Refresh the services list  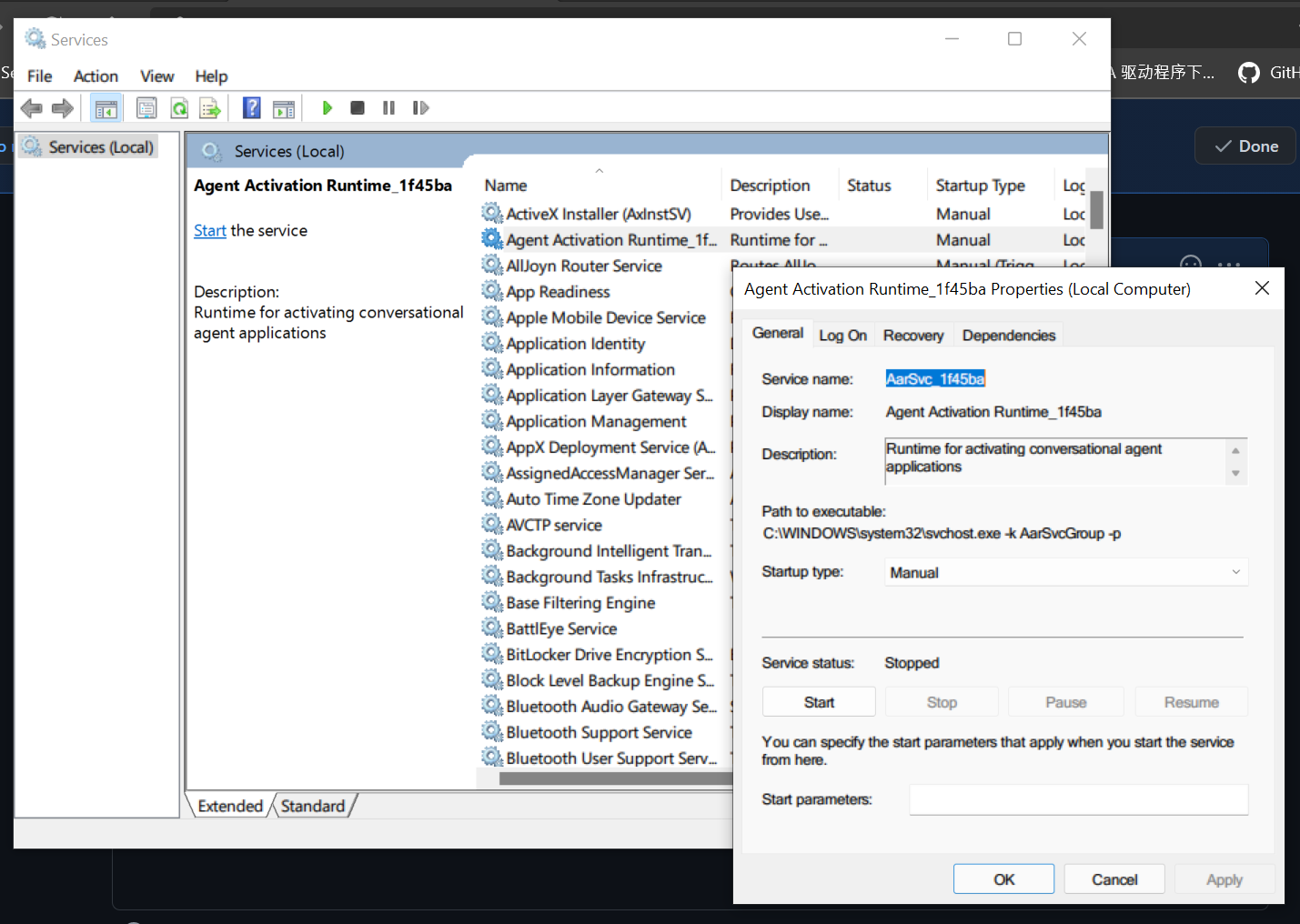tap(179, 107)
